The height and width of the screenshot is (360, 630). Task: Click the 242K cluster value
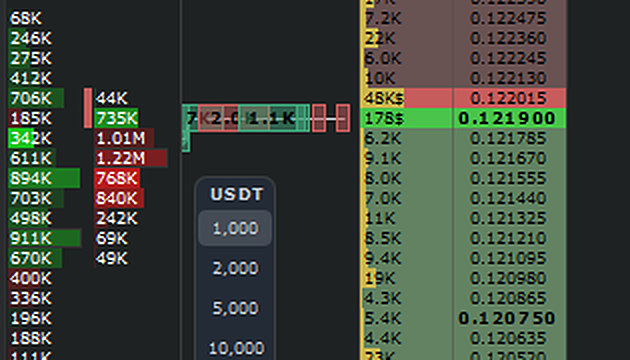coord(117,218)
